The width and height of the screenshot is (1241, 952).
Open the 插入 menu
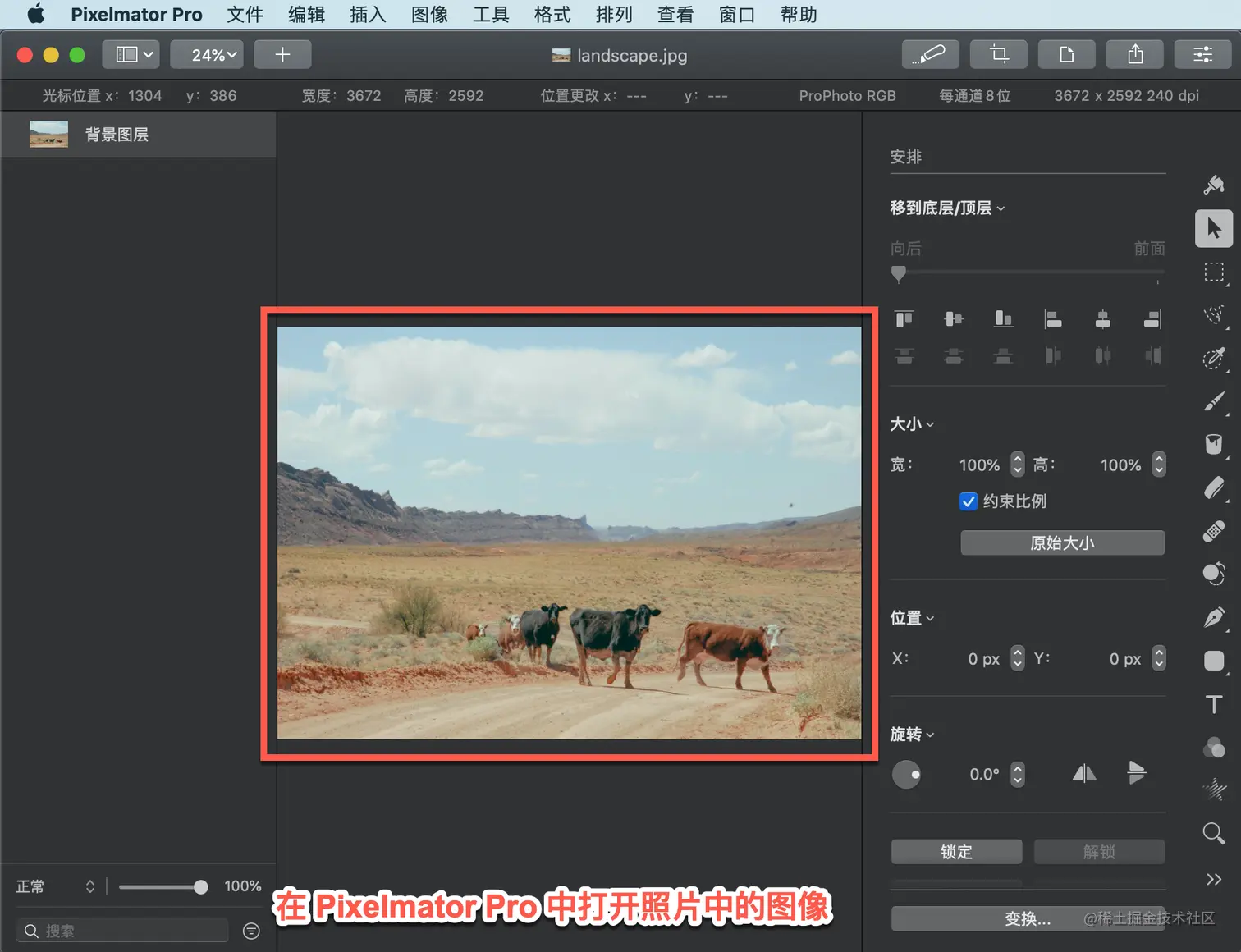368,15
